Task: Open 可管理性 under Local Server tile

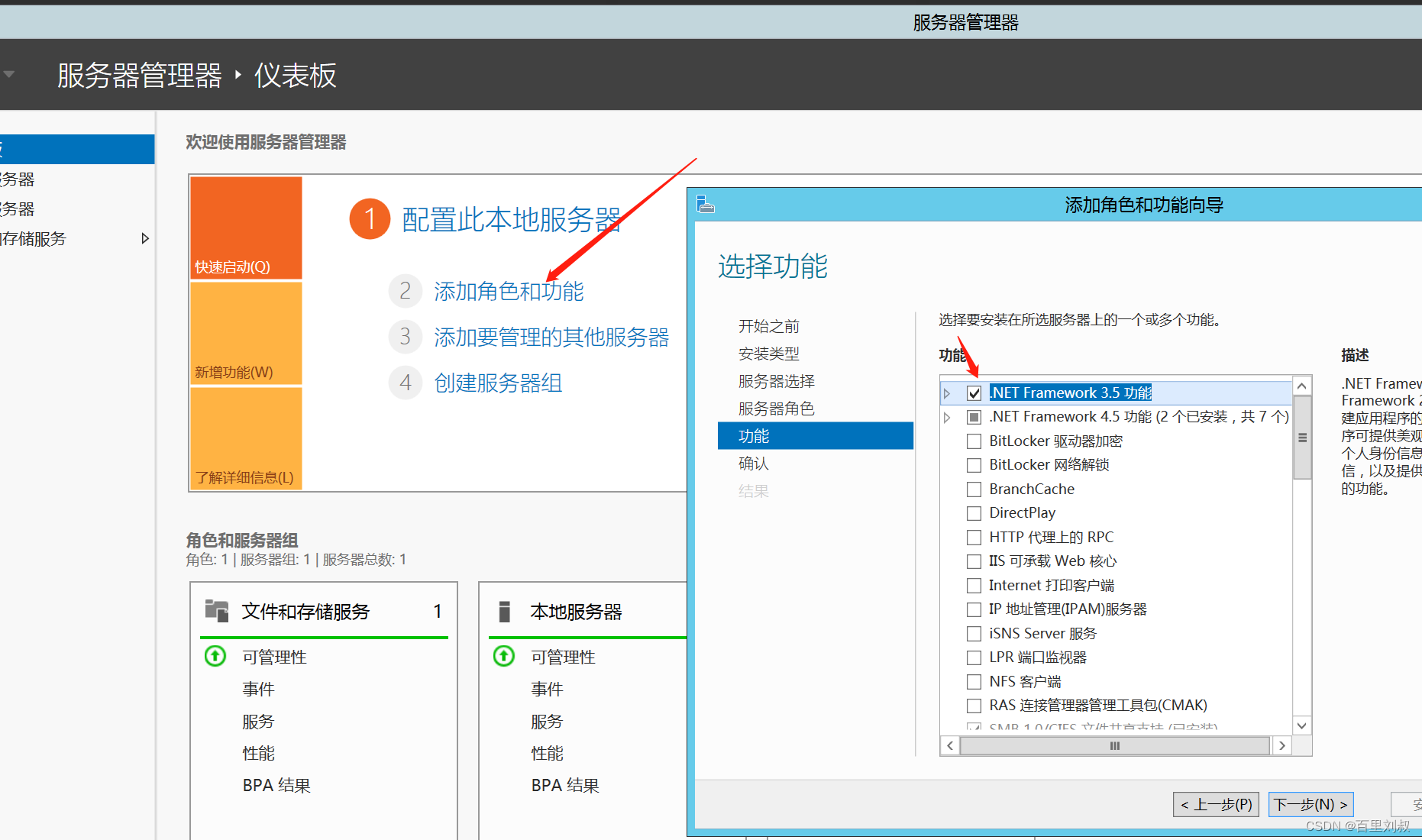Action: [563, 657]
